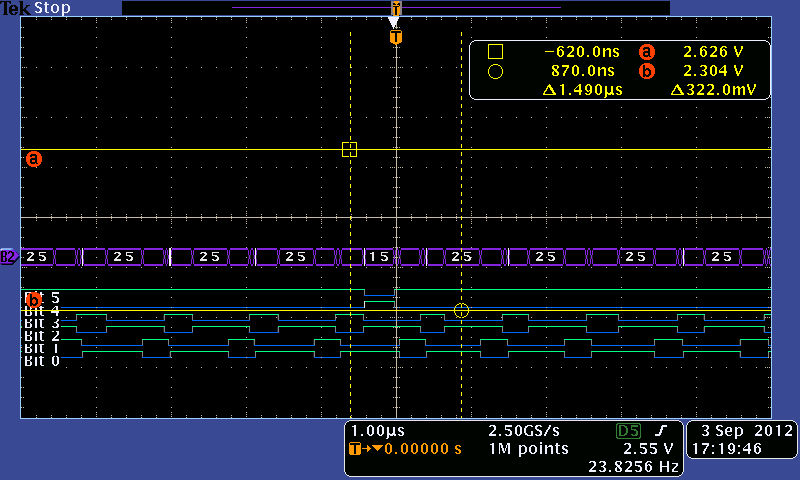The height and width of the screenshot is (480, 800).
Task: Click the 1.00µs timebase readout
Action: tap(378, 431)
